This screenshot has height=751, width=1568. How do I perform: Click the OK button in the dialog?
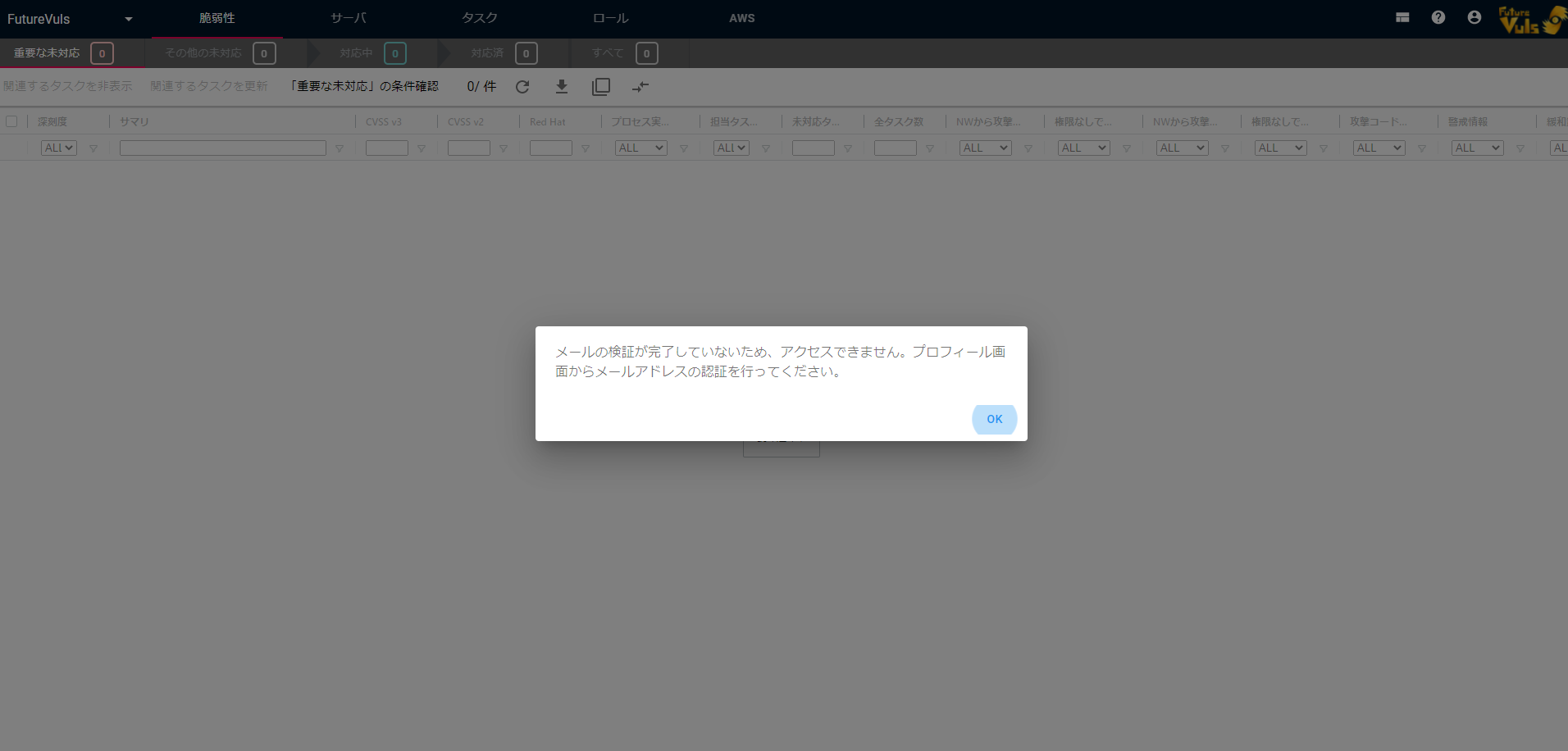[994, 419]
